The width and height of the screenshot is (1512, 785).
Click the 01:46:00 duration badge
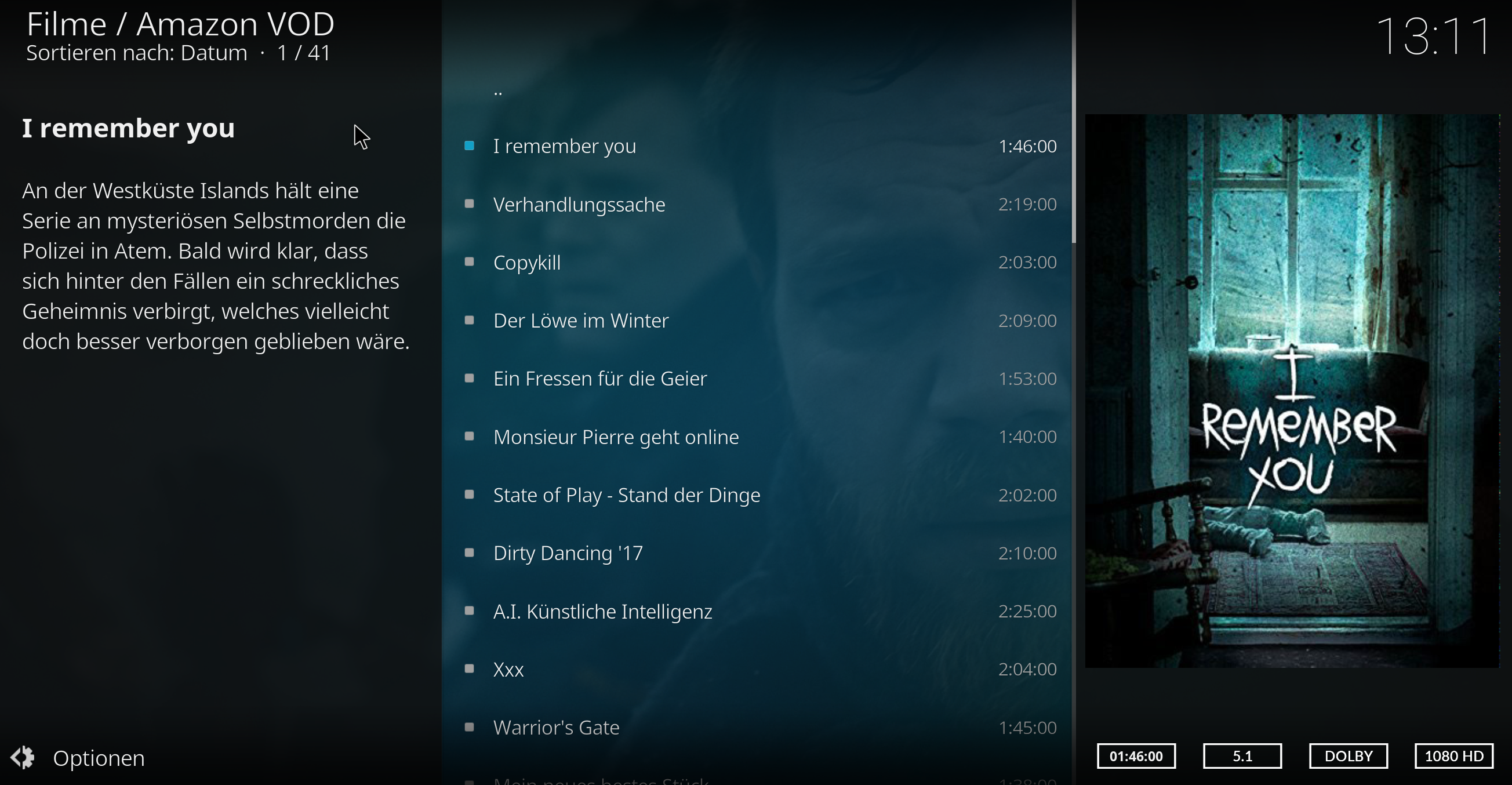pos(1136,755)
